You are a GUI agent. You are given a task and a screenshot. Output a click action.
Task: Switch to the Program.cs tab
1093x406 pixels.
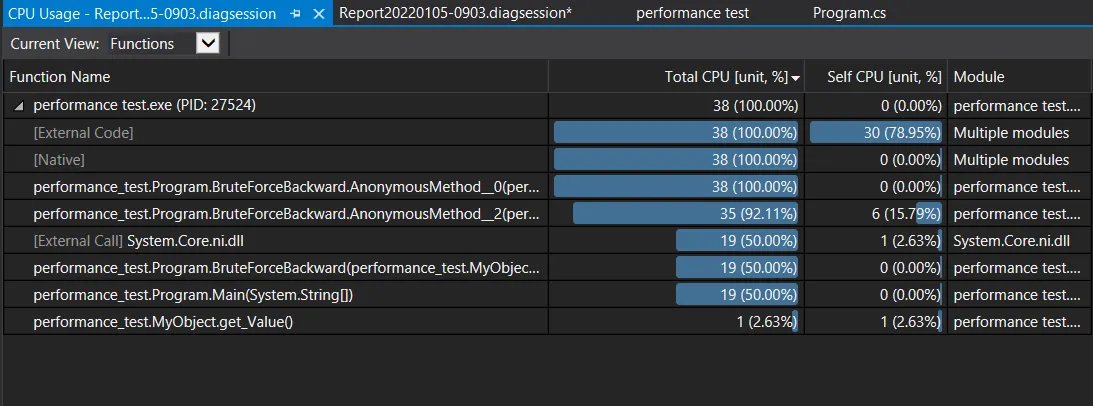(x=849, y=14)
